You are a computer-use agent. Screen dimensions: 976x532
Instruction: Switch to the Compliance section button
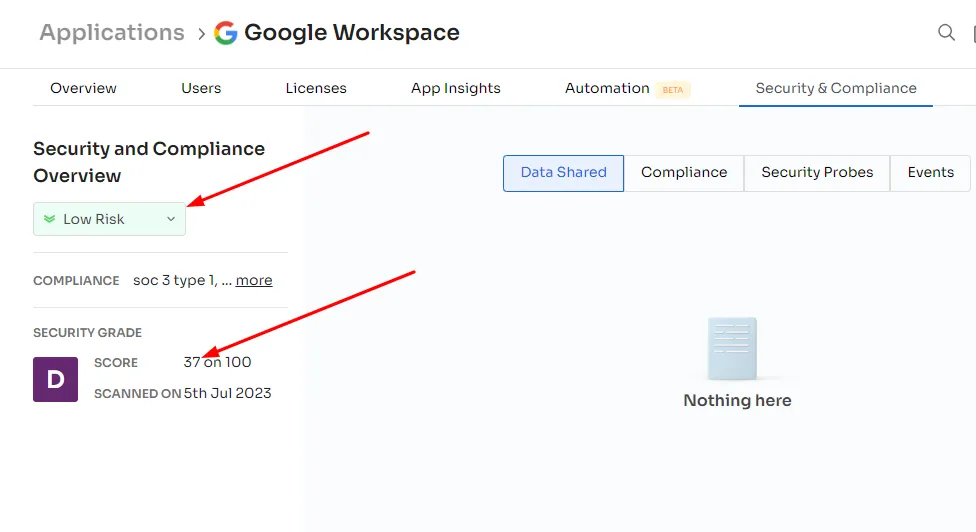tap(684, 173)
